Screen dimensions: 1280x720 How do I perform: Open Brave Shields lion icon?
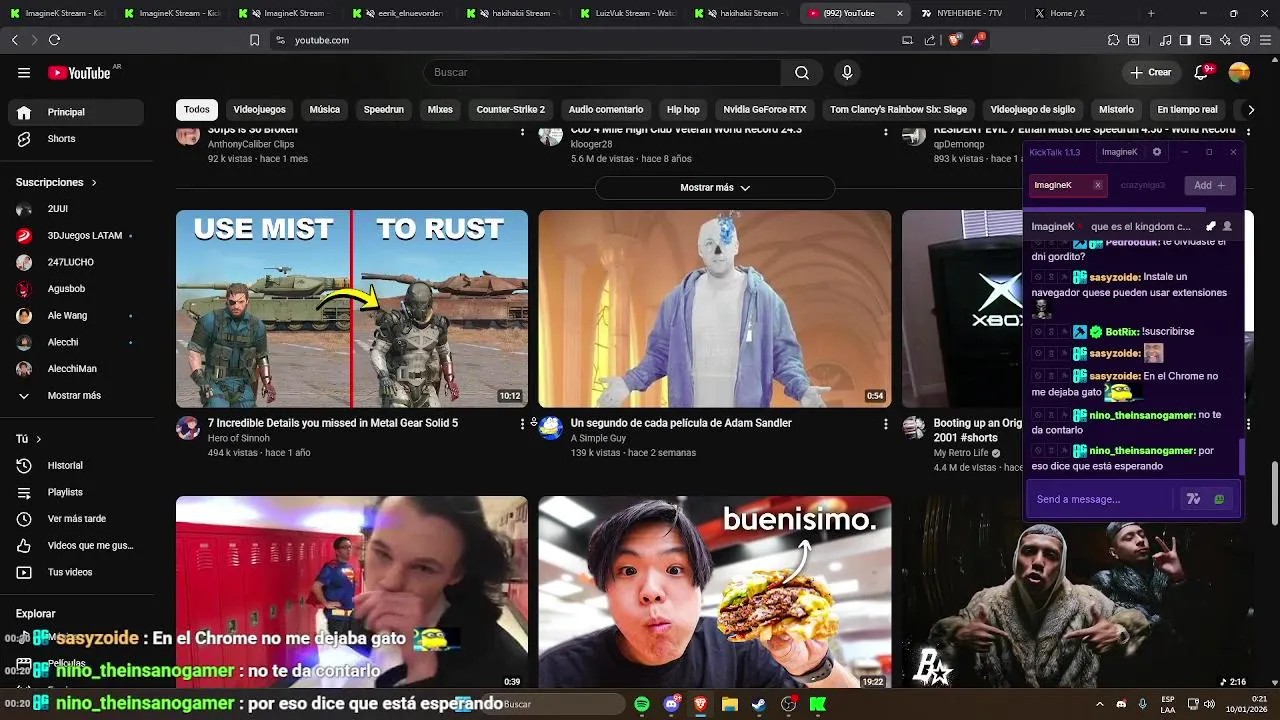[954, 40]
